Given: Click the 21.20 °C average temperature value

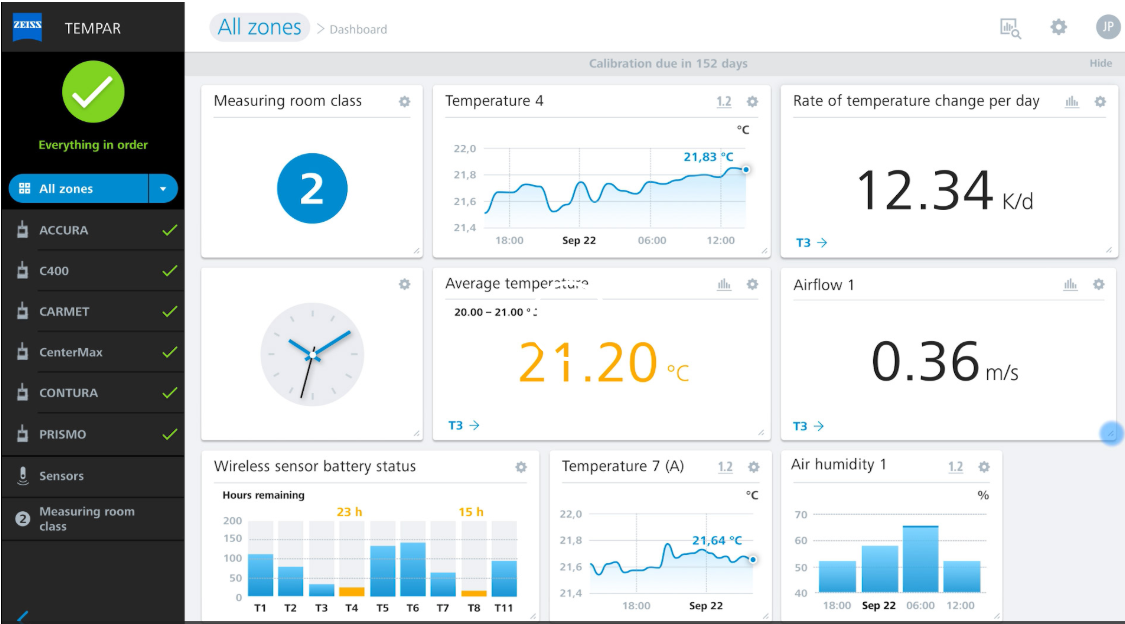Looking at the screenshot, I should coord(603,362).
